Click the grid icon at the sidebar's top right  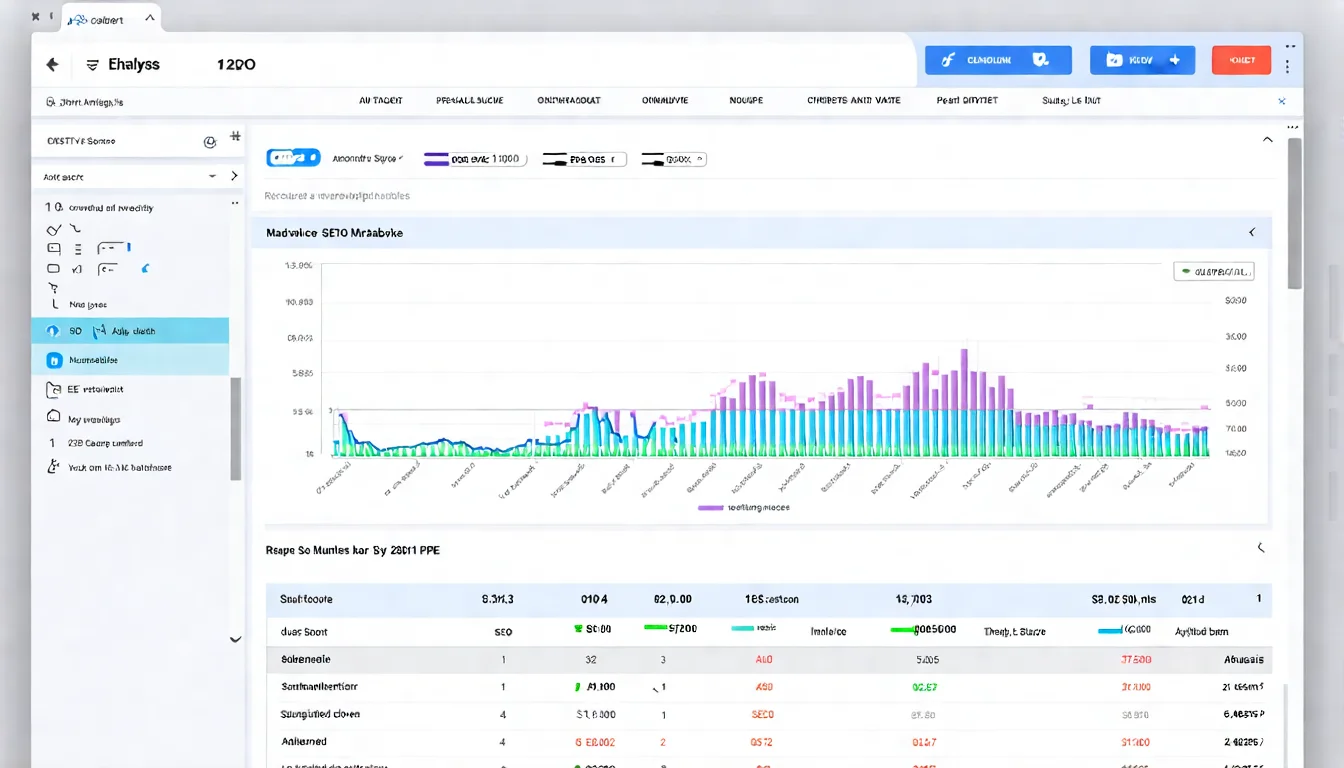pyautogui.click(x=235, y=136)
